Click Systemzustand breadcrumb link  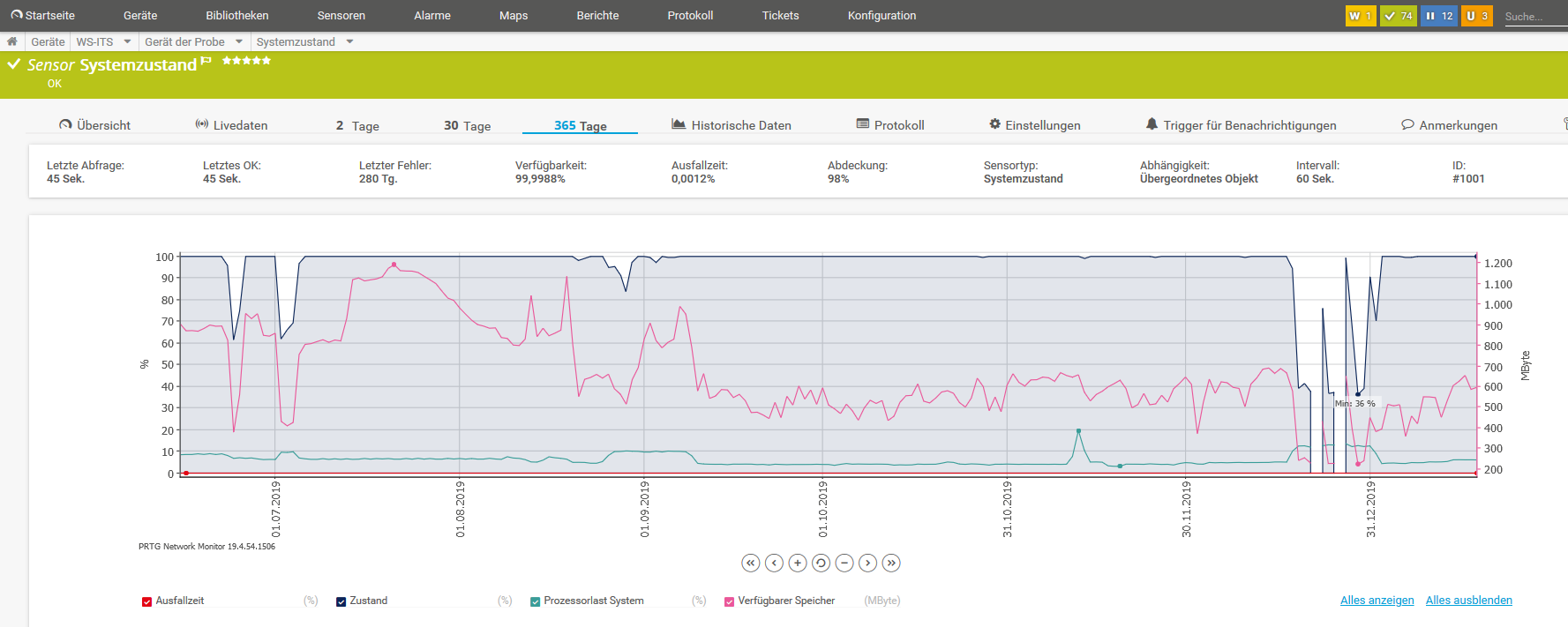click(296, 41)
